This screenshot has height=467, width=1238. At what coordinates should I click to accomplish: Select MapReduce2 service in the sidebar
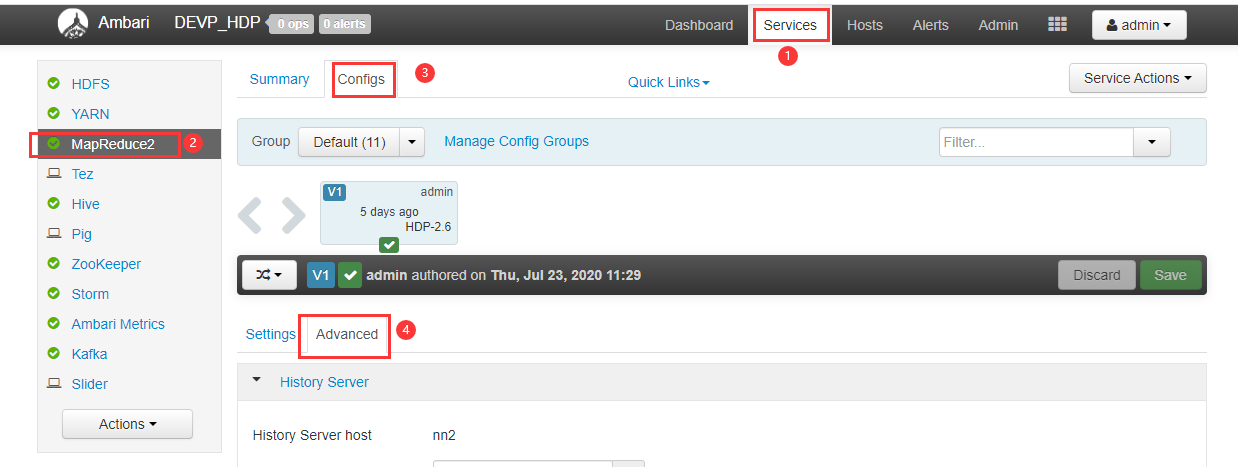click(x=113, y=144)
